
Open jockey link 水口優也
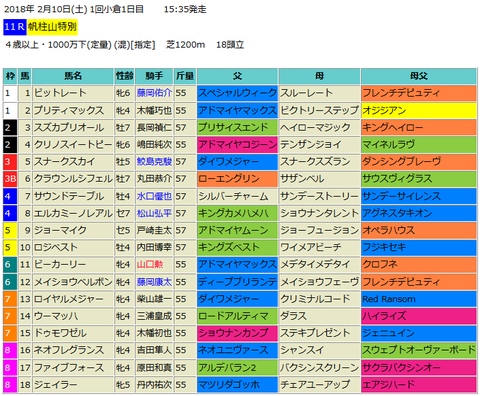coord(154,196)
